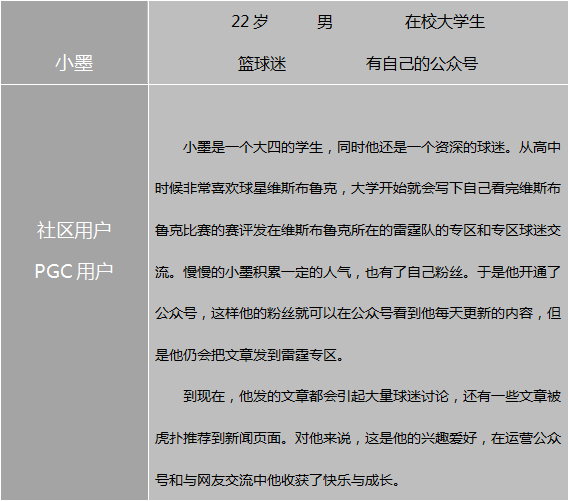Viewport: 569px width, 501px height.
Task: Select the 在校大学生 label
Action: pyautogui.click(x=445, y=21)
